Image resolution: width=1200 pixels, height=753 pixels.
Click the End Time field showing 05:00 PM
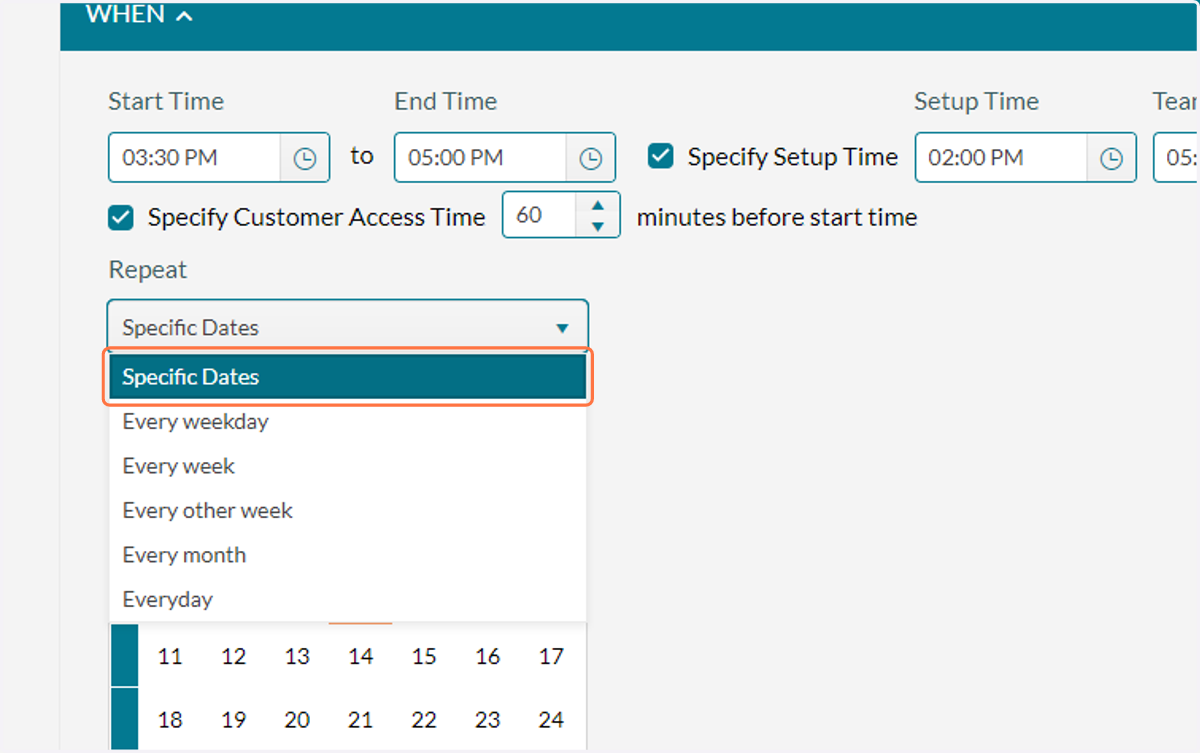(480, 158)
